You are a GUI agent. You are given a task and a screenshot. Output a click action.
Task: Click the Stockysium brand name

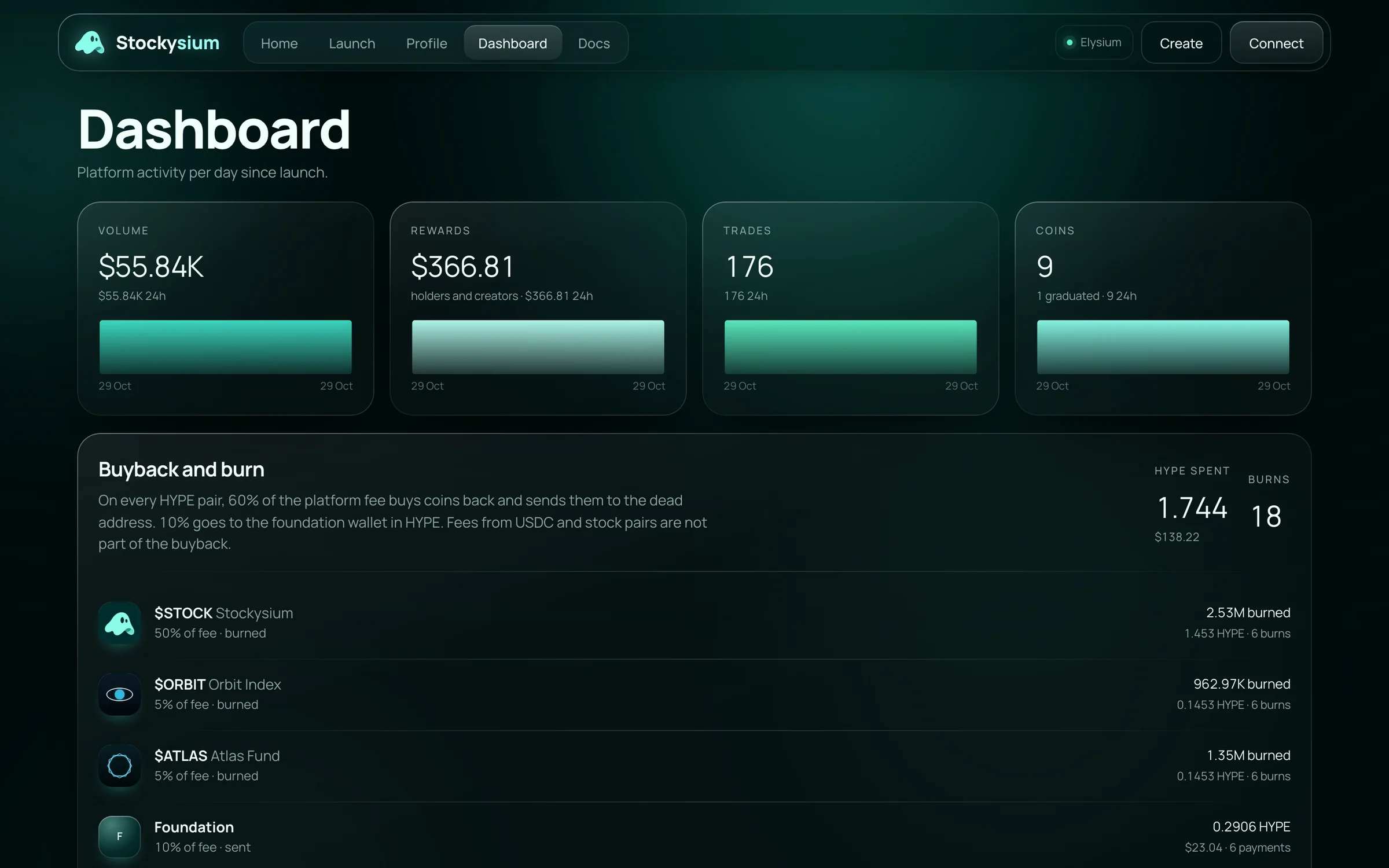tap(168, 43)
